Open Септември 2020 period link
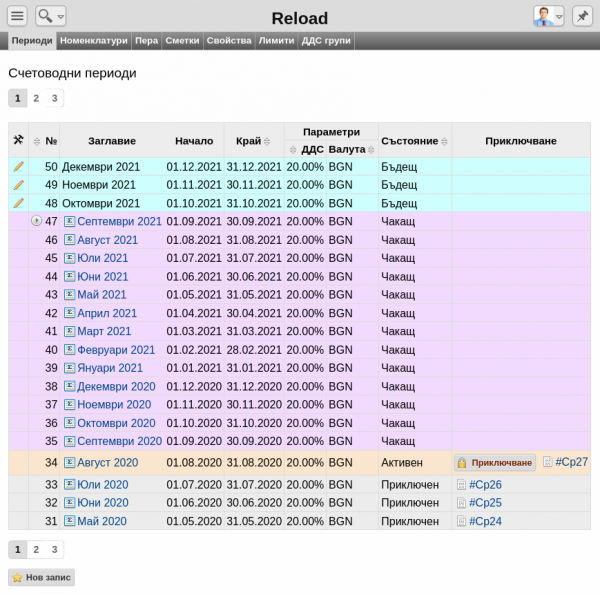The image size is (600, 595). click(119, 441)
